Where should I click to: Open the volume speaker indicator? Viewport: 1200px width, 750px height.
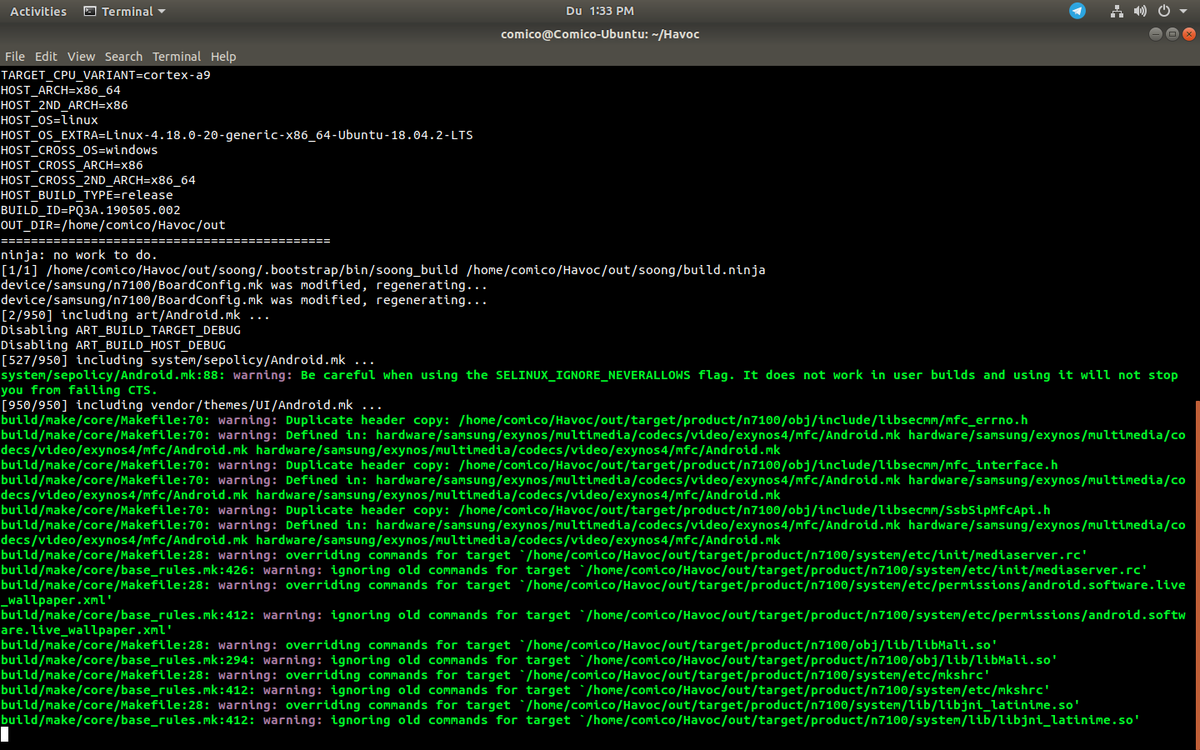[x=1140, y=11]
